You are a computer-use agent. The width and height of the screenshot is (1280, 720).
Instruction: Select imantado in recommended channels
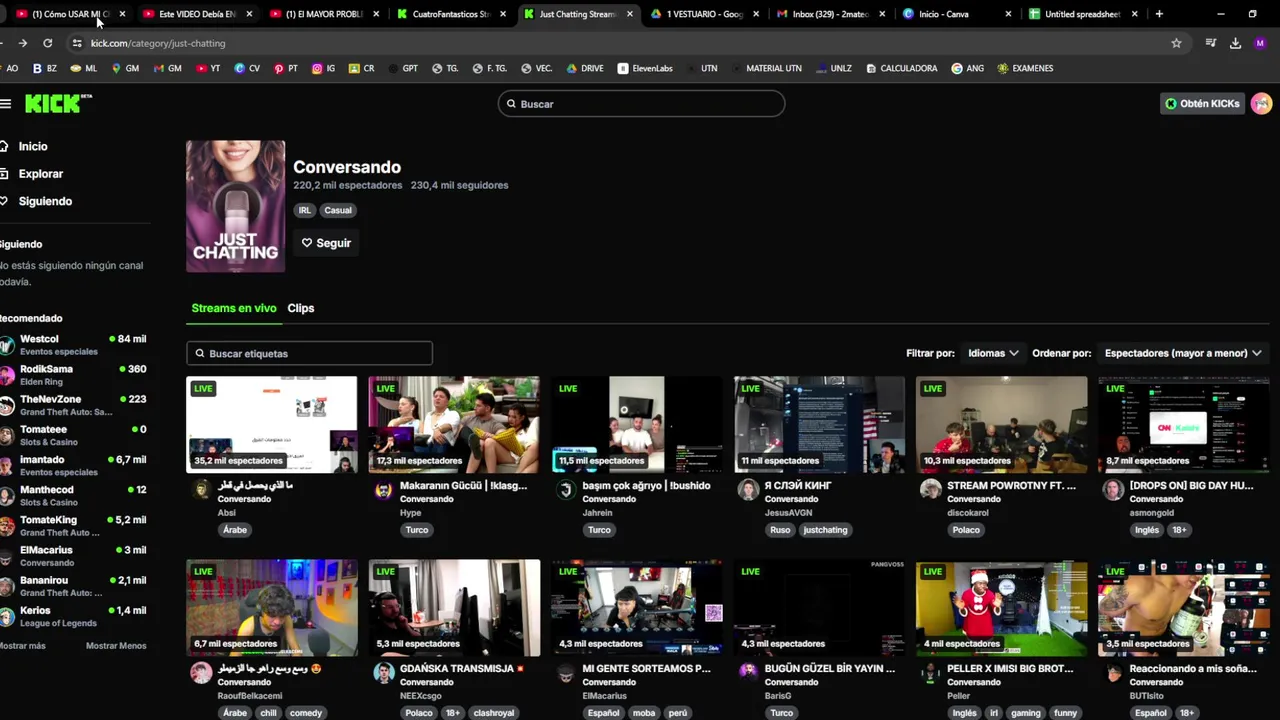[x=73, y=465]
